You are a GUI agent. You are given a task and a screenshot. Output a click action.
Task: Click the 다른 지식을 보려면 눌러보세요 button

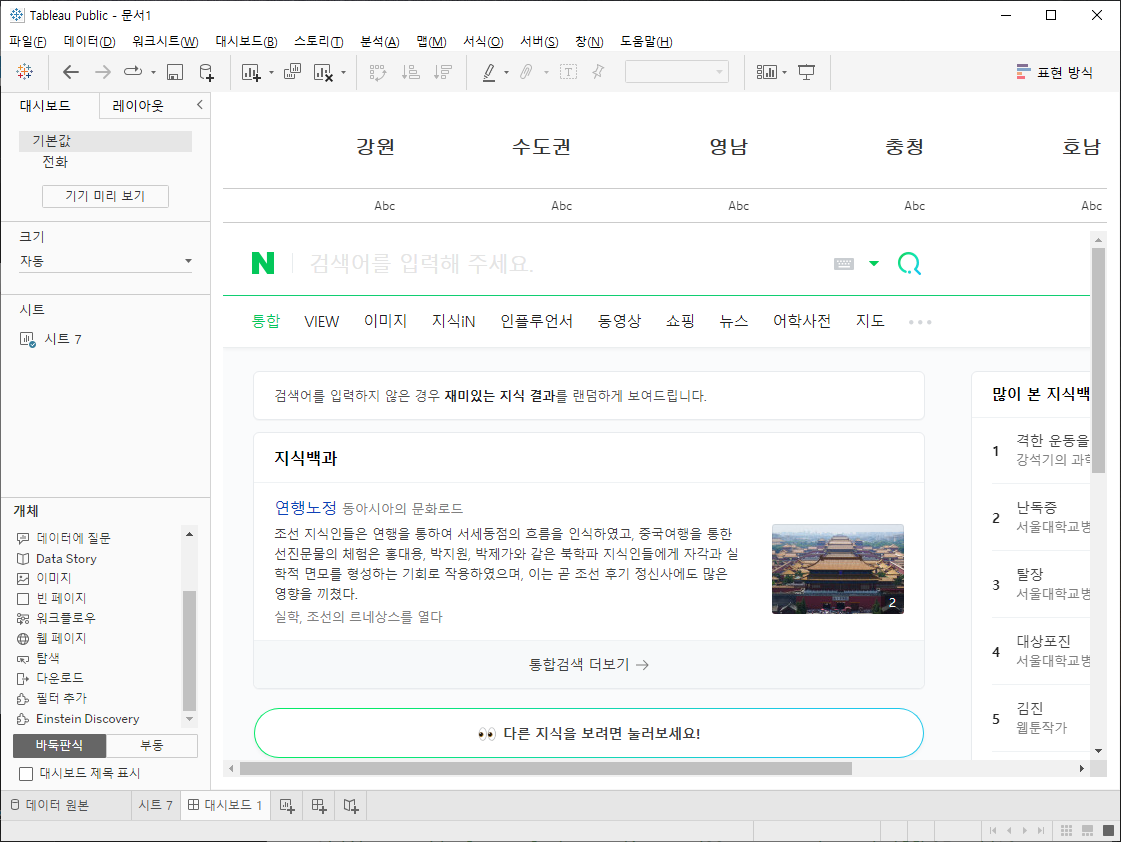588,733
